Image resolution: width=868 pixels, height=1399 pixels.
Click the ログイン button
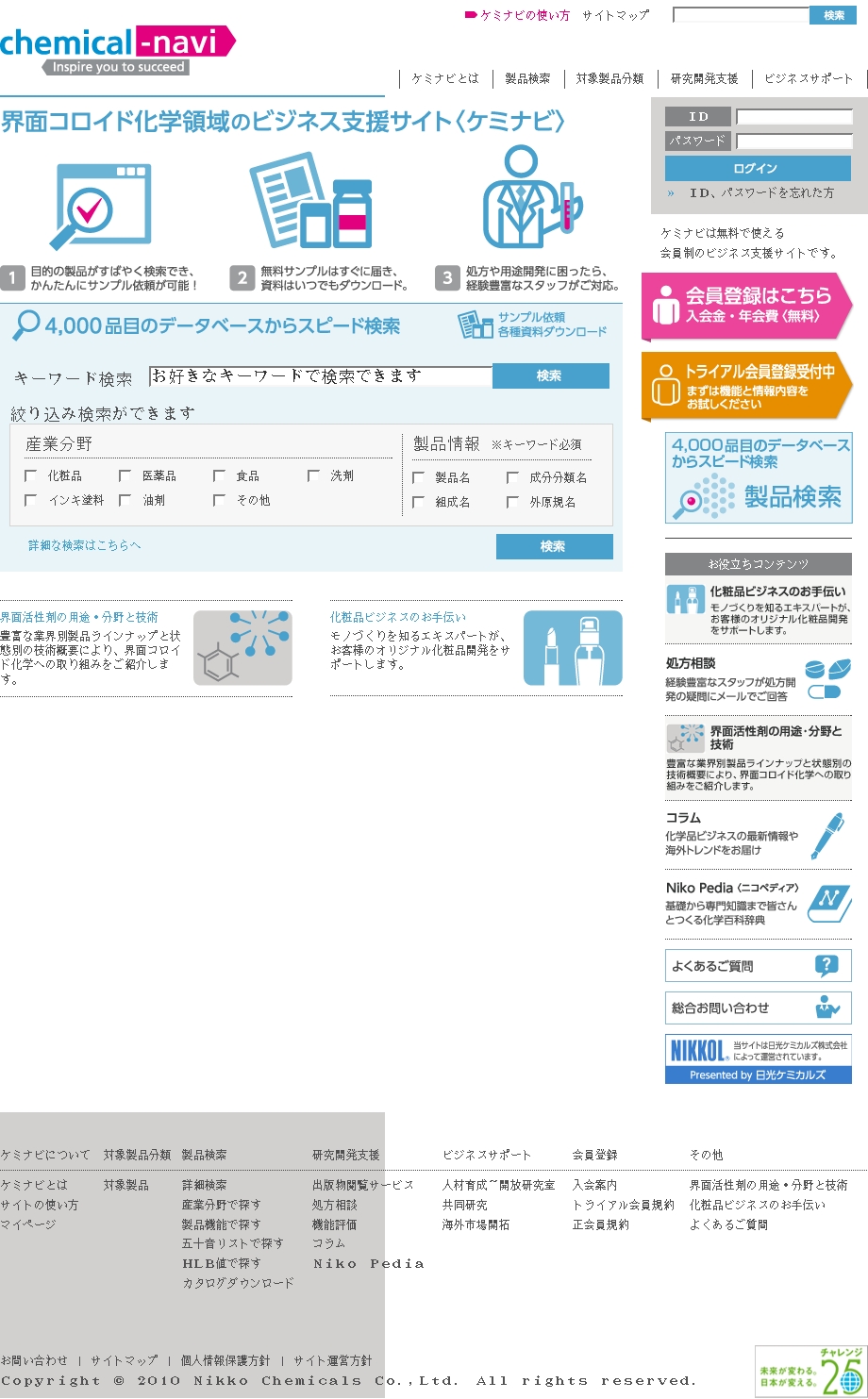(758, 168)
